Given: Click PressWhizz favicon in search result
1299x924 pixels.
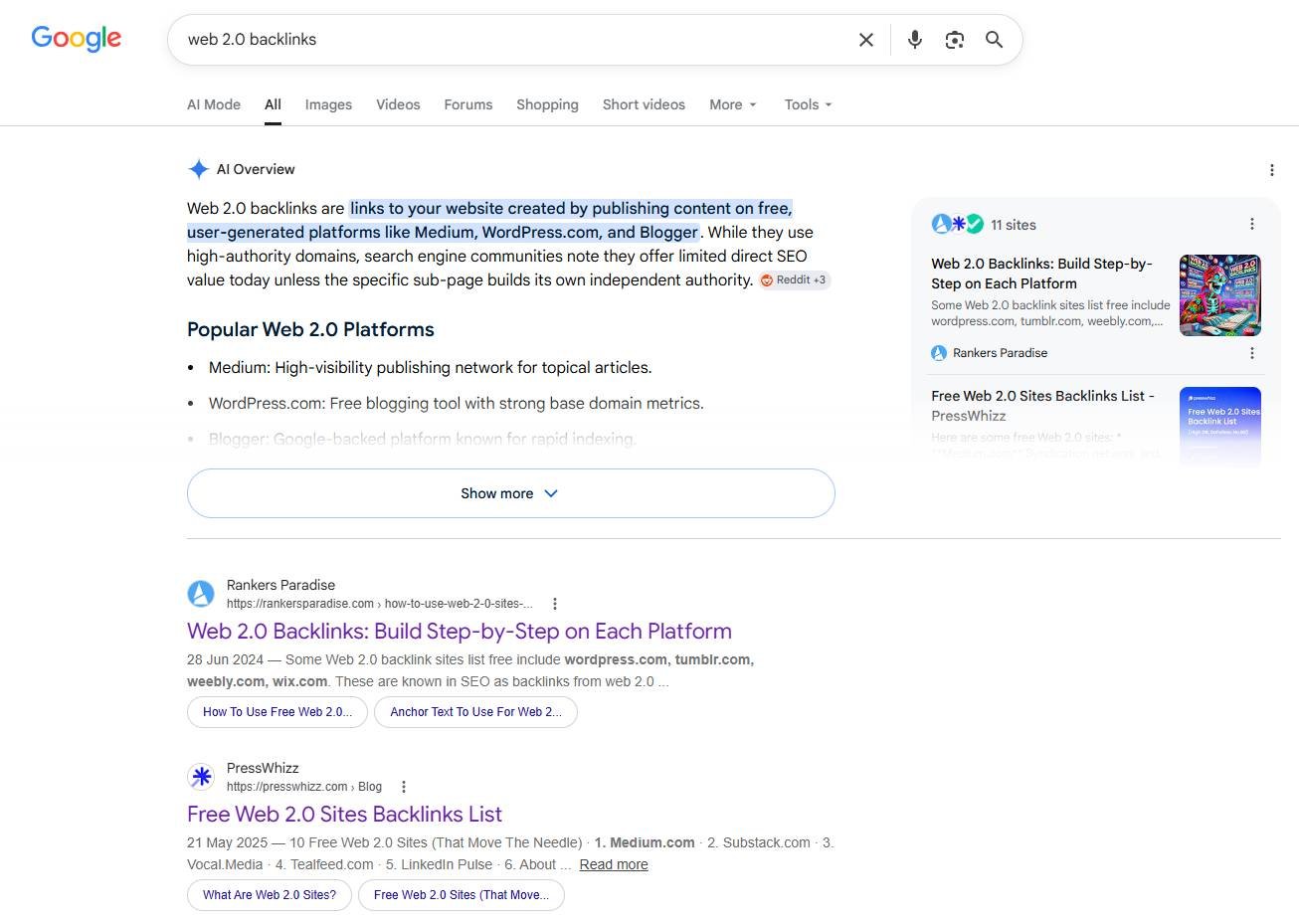Looking at the screenshot, I should point(201,777).
